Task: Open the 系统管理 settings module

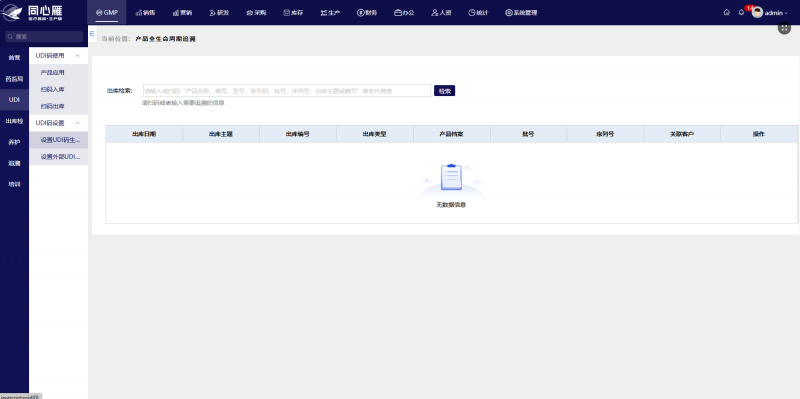Action: pyautogui.click(x=521, y=13)
